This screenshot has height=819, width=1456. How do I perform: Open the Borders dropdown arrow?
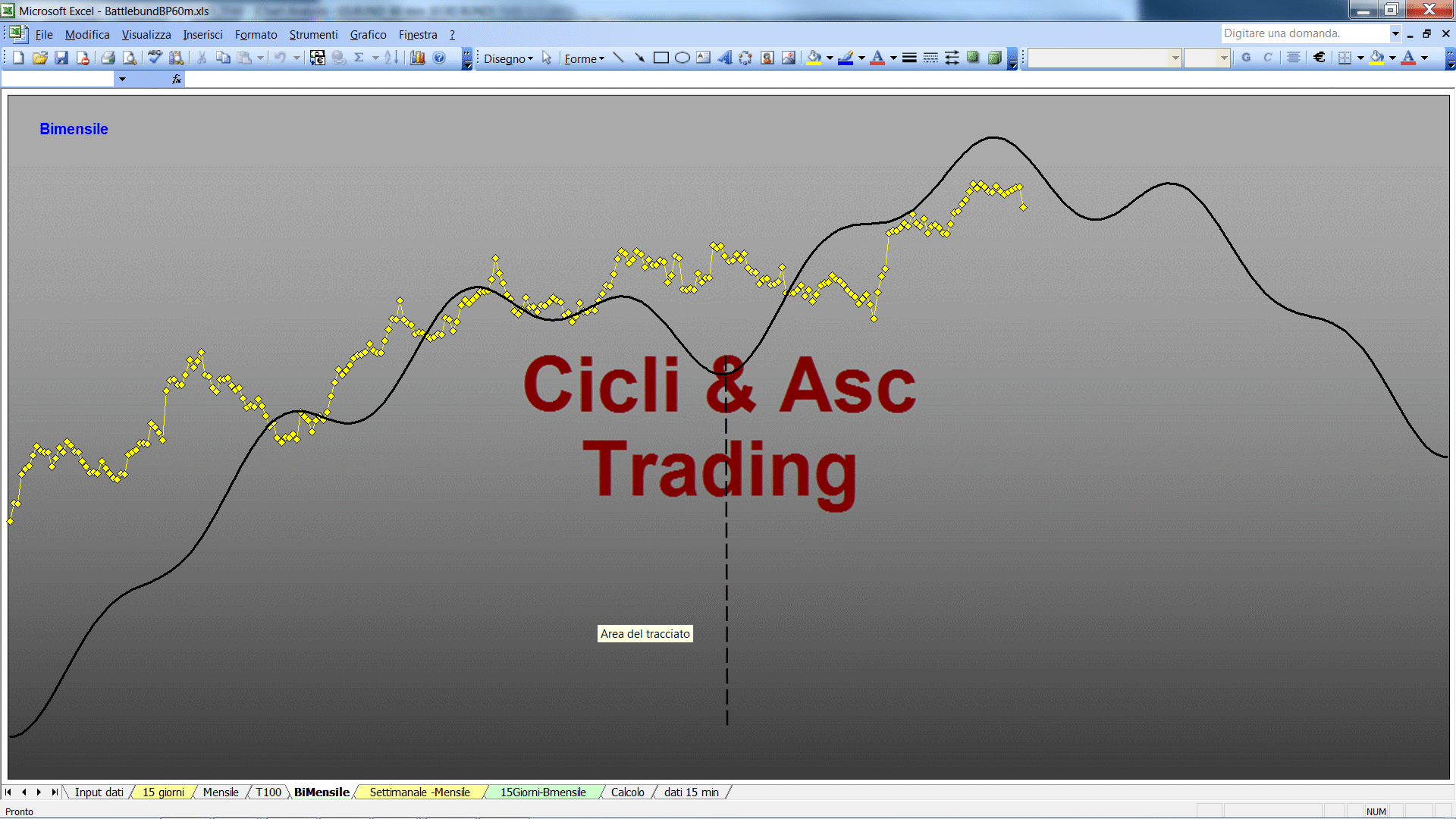coord(1360,58)
